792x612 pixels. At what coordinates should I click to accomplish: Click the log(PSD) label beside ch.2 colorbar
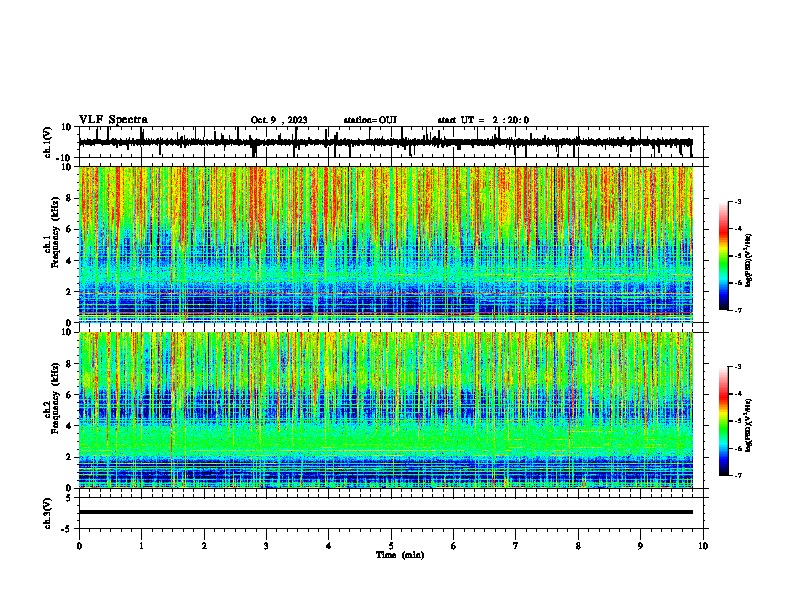click(749, 425)
